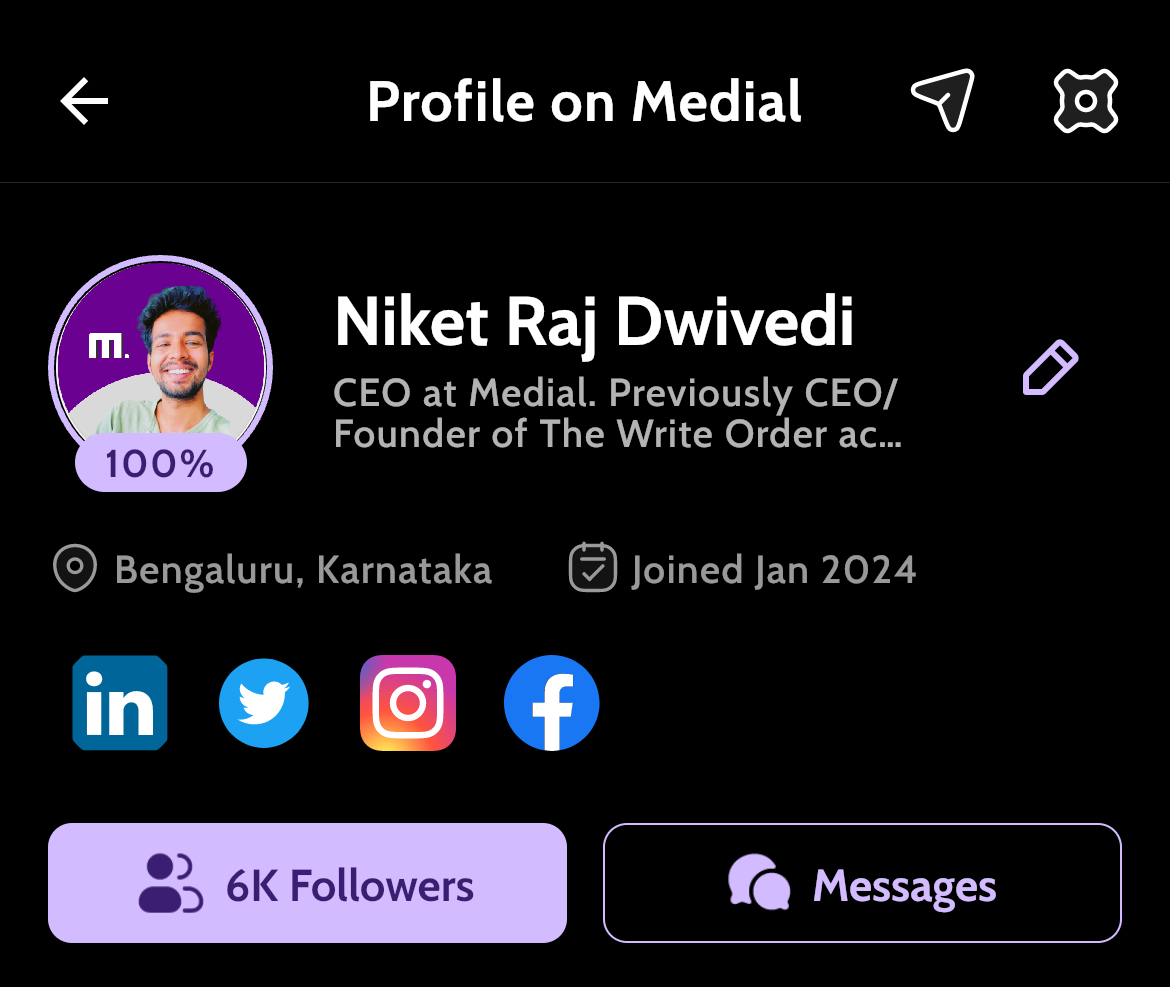Expand the truncated CEO at Medial bio
The width and height of the screenshot is (1170, 987).
[618, 413]
